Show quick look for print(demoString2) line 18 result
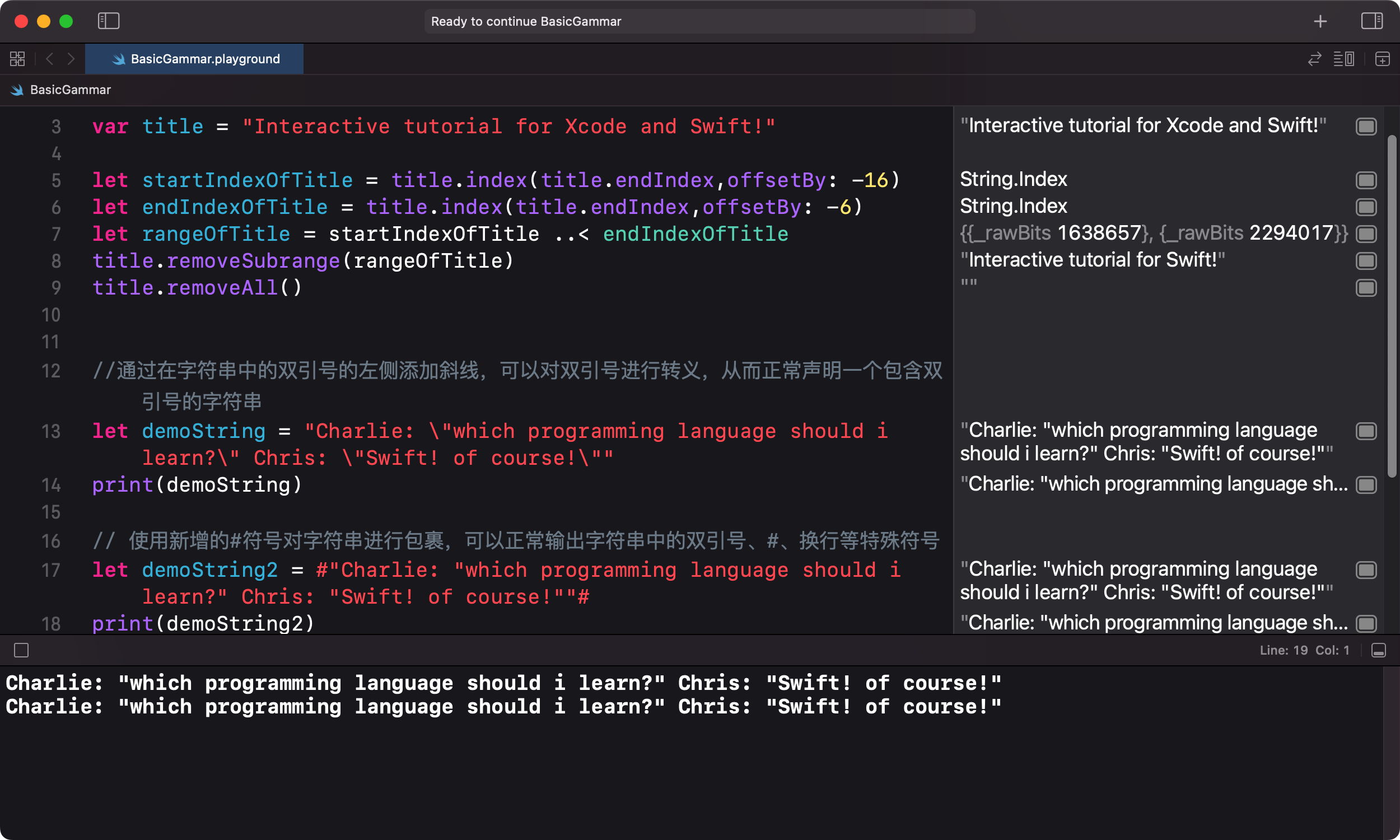This screenshot has width=1400, height=840. coord(1366,624)
